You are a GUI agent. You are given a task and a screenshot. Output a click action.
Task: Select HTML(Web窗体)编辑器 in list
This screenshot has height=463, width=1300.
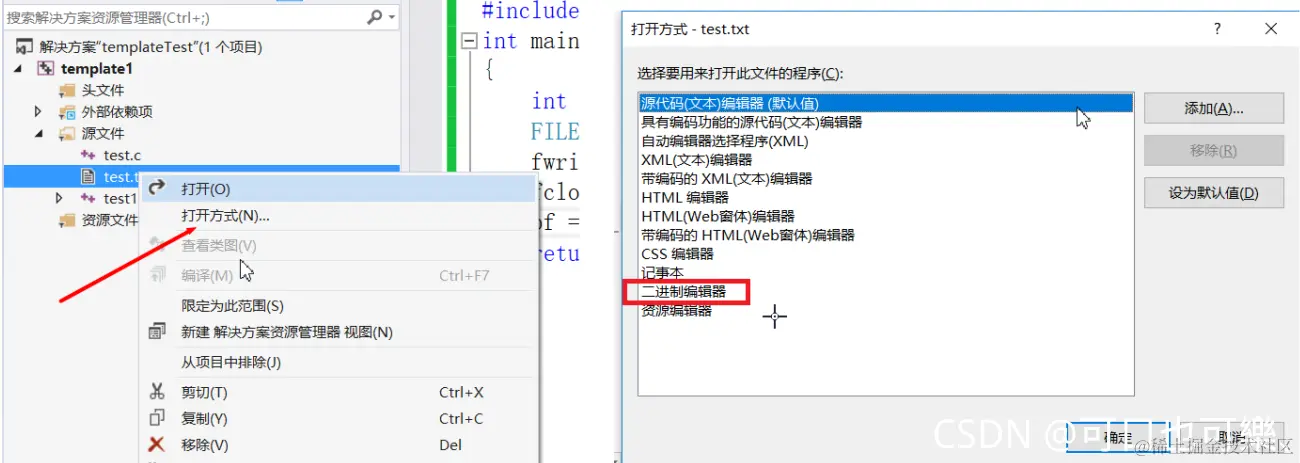[886, 216]
